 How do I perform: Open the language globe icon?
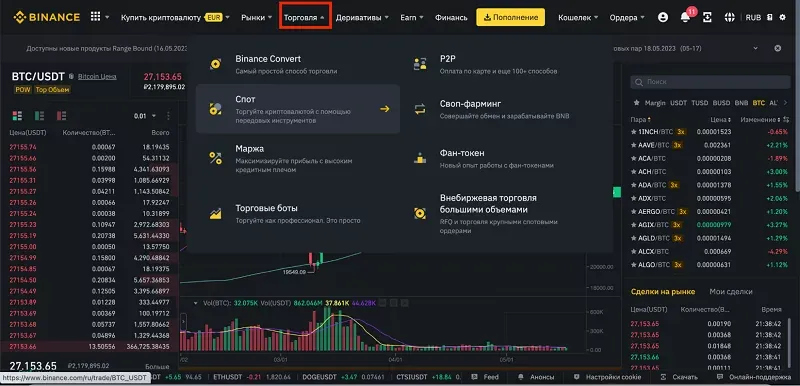pos(730,17)
